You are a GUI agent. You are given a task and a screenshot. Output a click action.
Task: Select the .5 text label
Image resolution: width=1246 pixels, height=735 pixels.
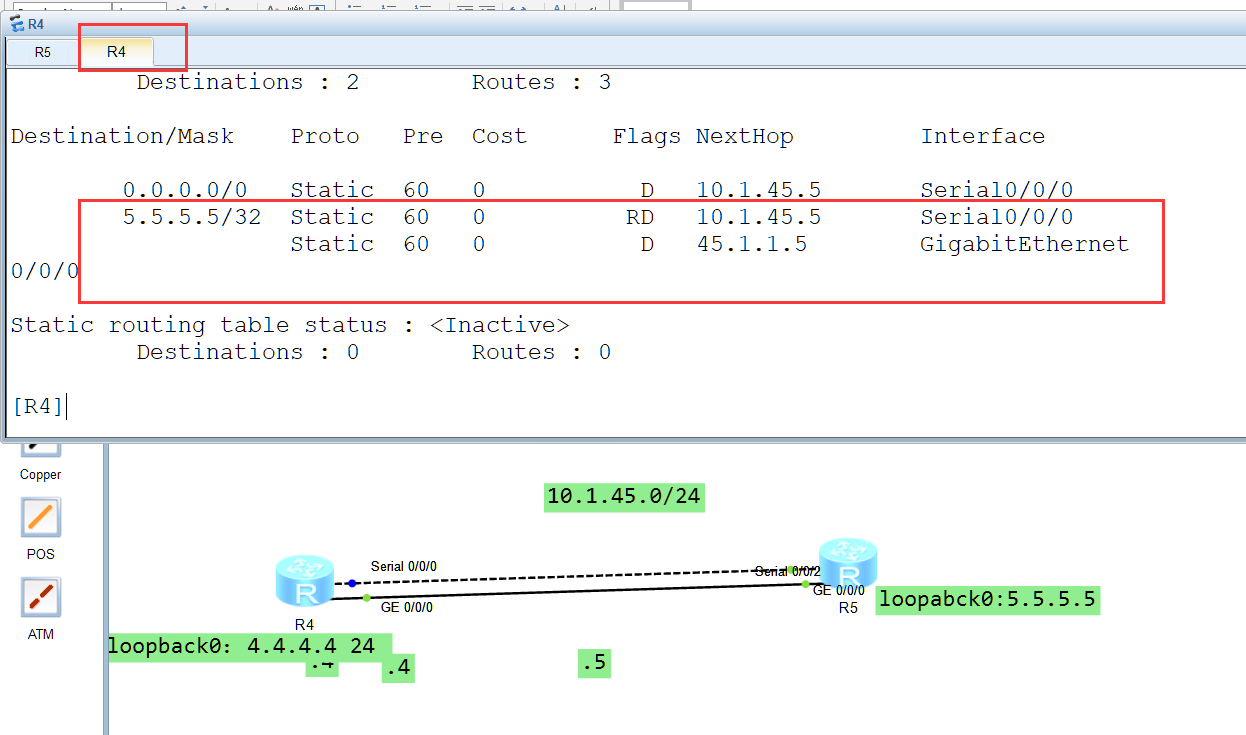pos(593,663)
